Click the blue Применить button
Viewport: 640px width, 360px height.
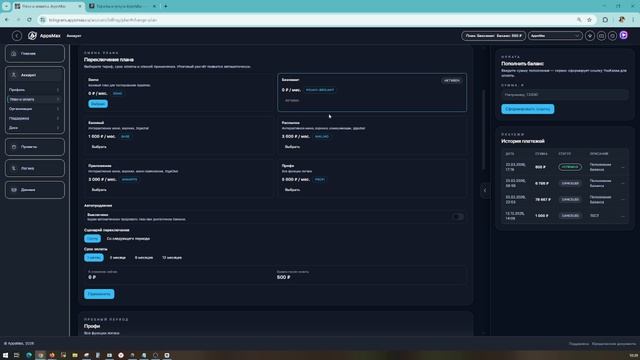point(99,294)
